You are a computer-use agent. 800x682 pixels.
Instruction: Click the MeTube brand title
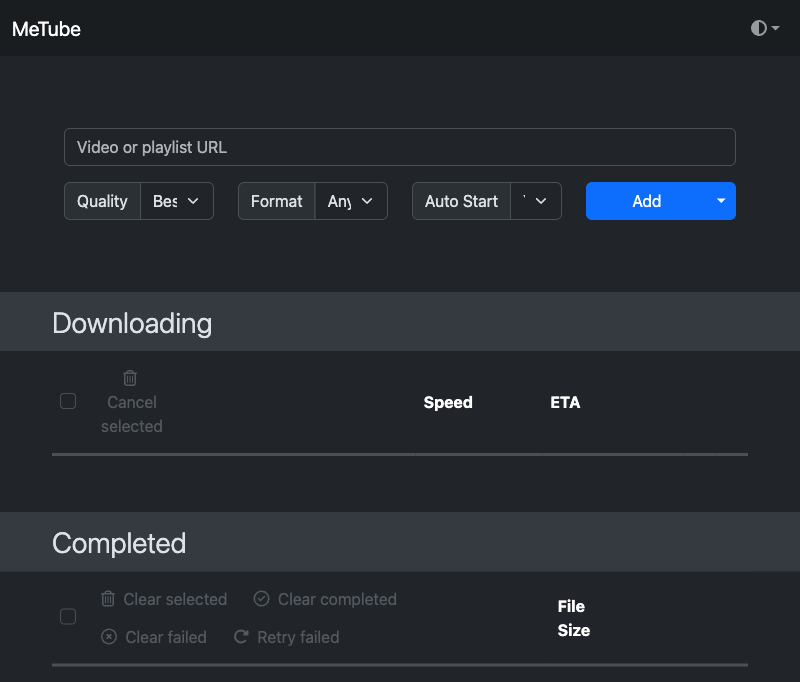coord(46,29)
